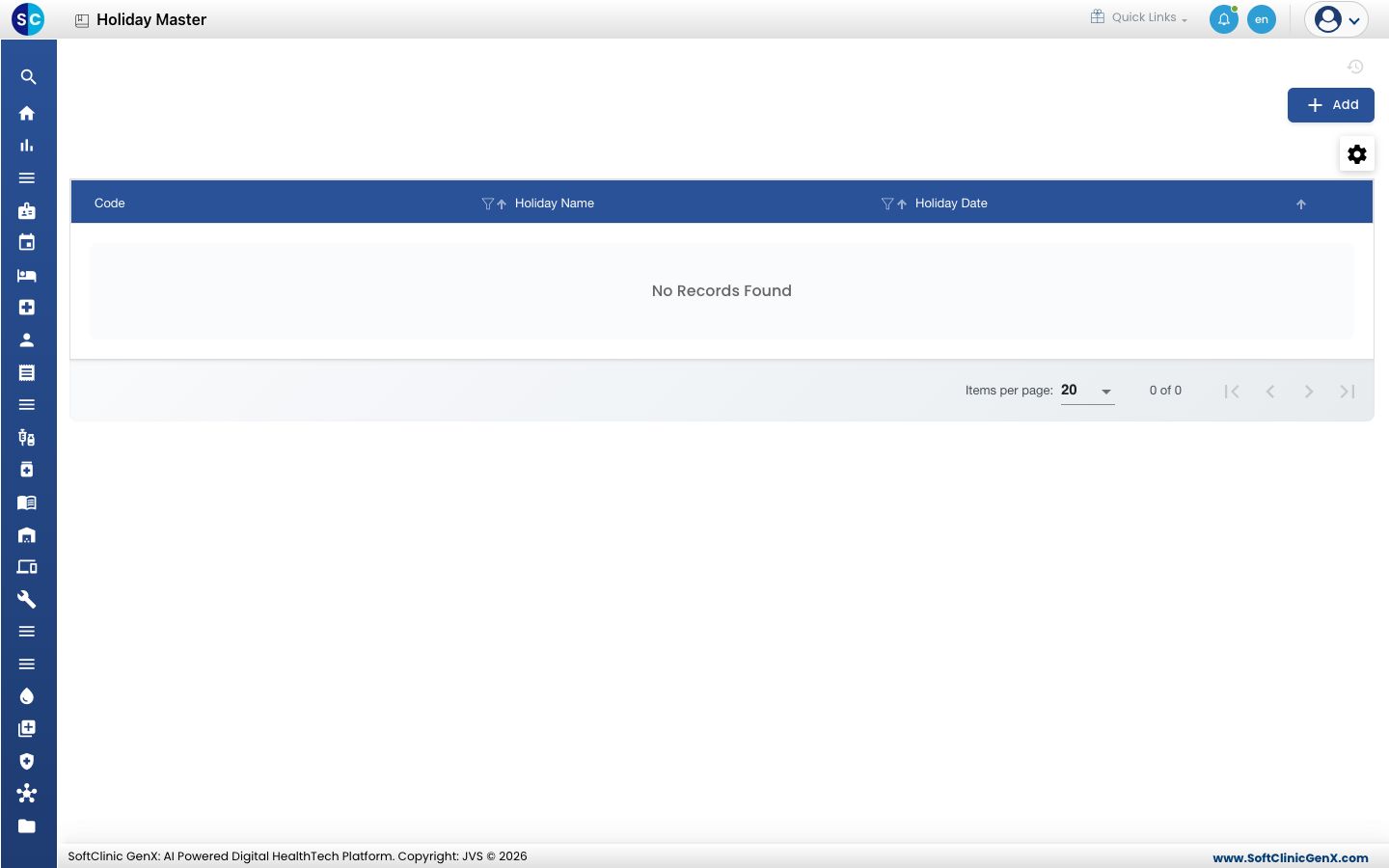Image resolution: width=1389 pixels, height=868 pixels.
Task: View history clock icon
Action: (1355, 67)
